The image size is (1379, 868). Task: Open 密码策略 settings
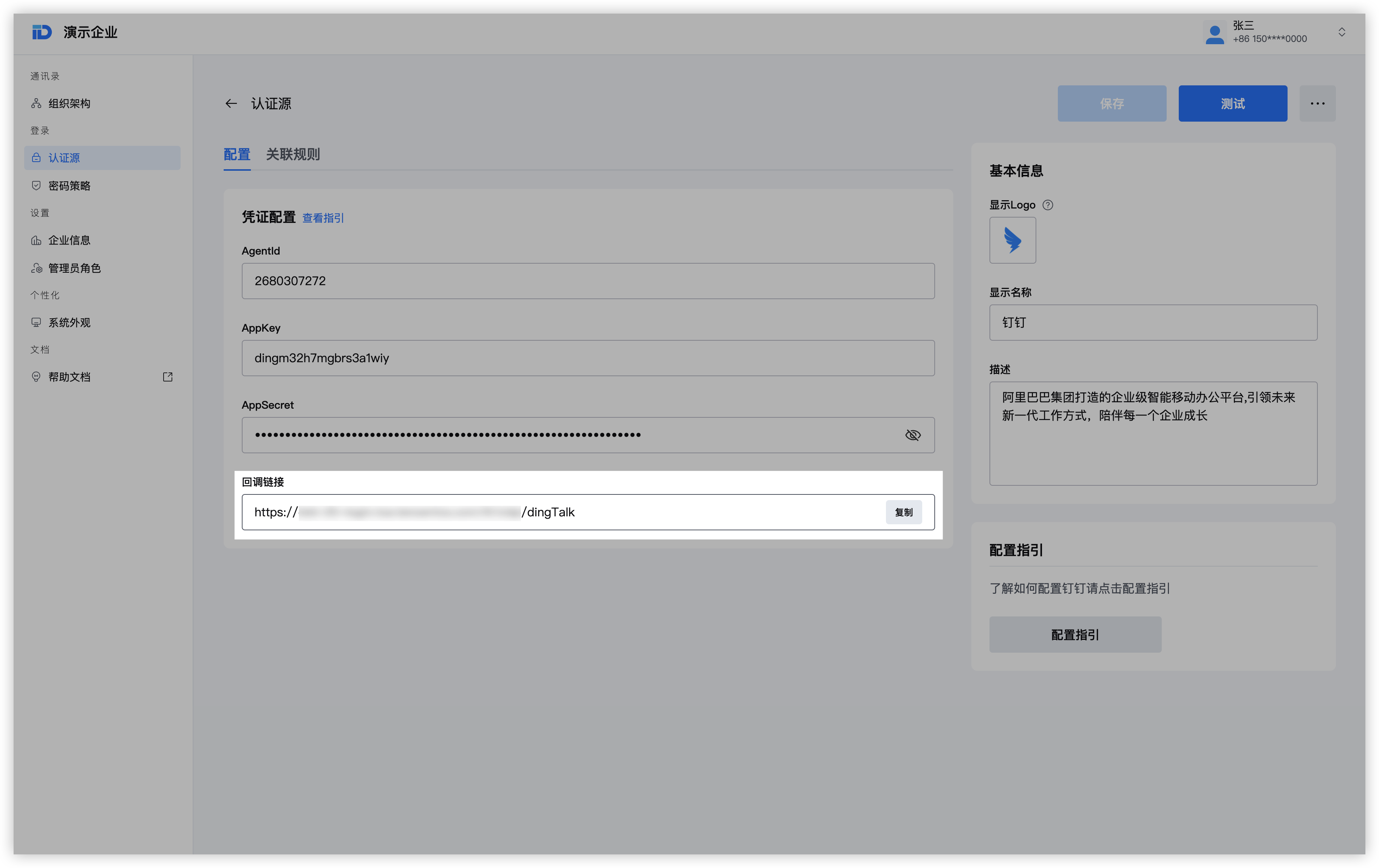pos(102,185)
